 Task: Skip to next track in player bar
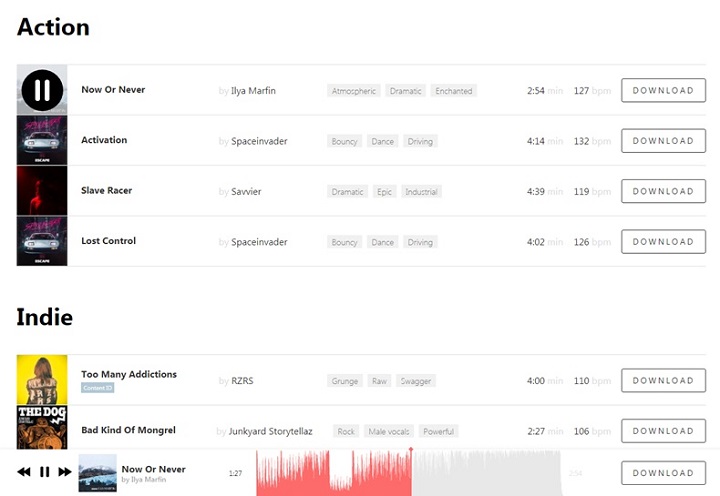pos(65,472)
